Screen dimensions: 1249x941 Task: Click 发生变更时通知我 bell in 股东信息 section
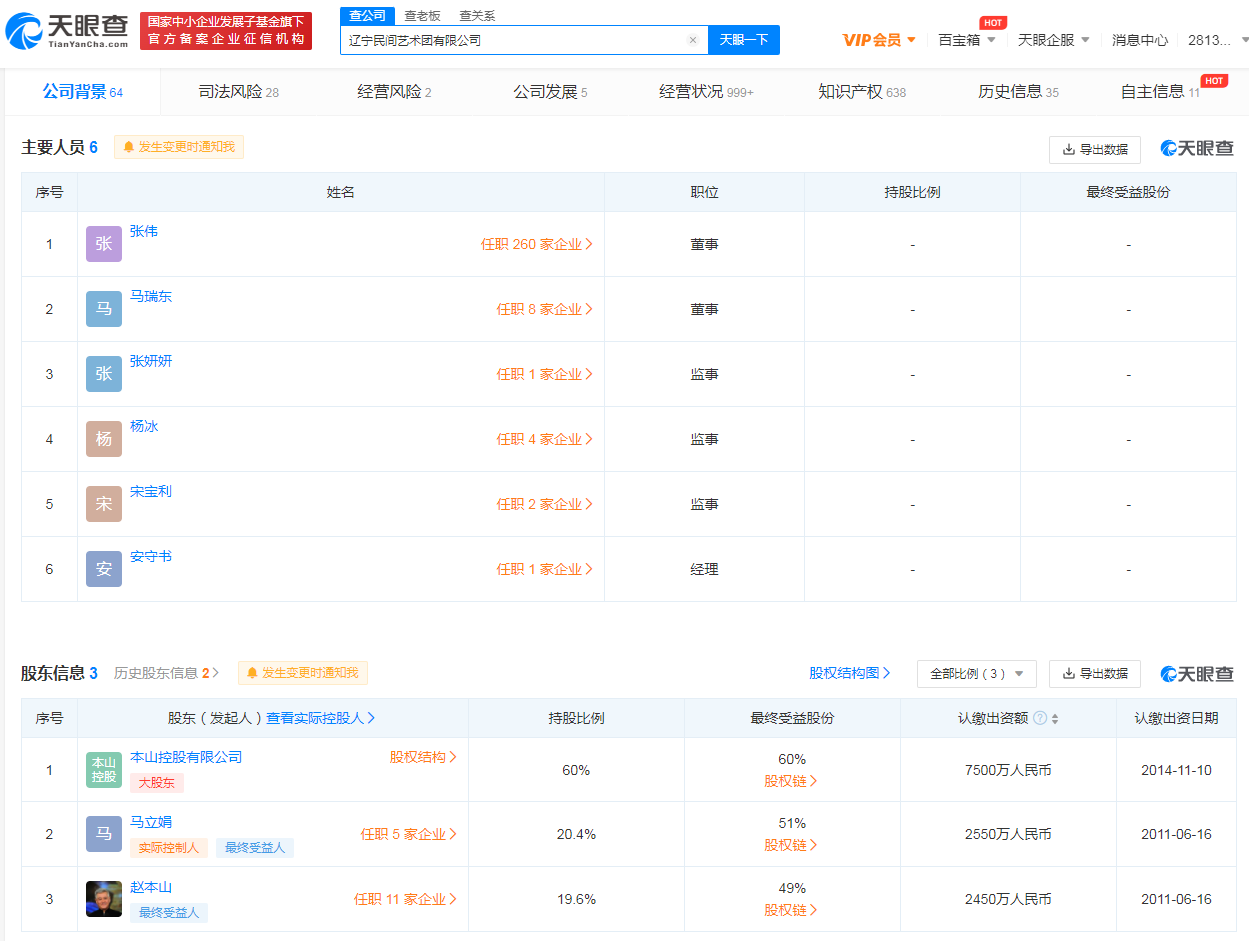pyautogui.click(x=303, y=673)
